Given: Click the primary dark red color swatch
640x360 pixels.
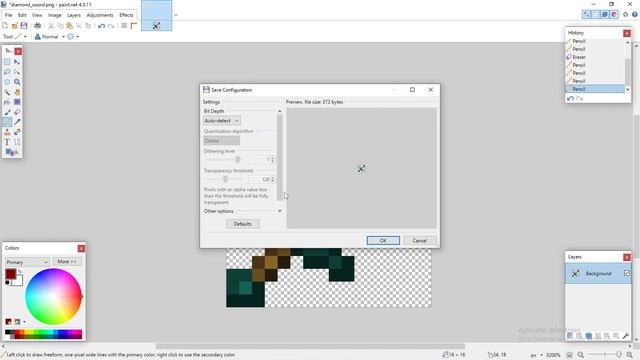Looking at the screenshot, I should tap(10, 274).
